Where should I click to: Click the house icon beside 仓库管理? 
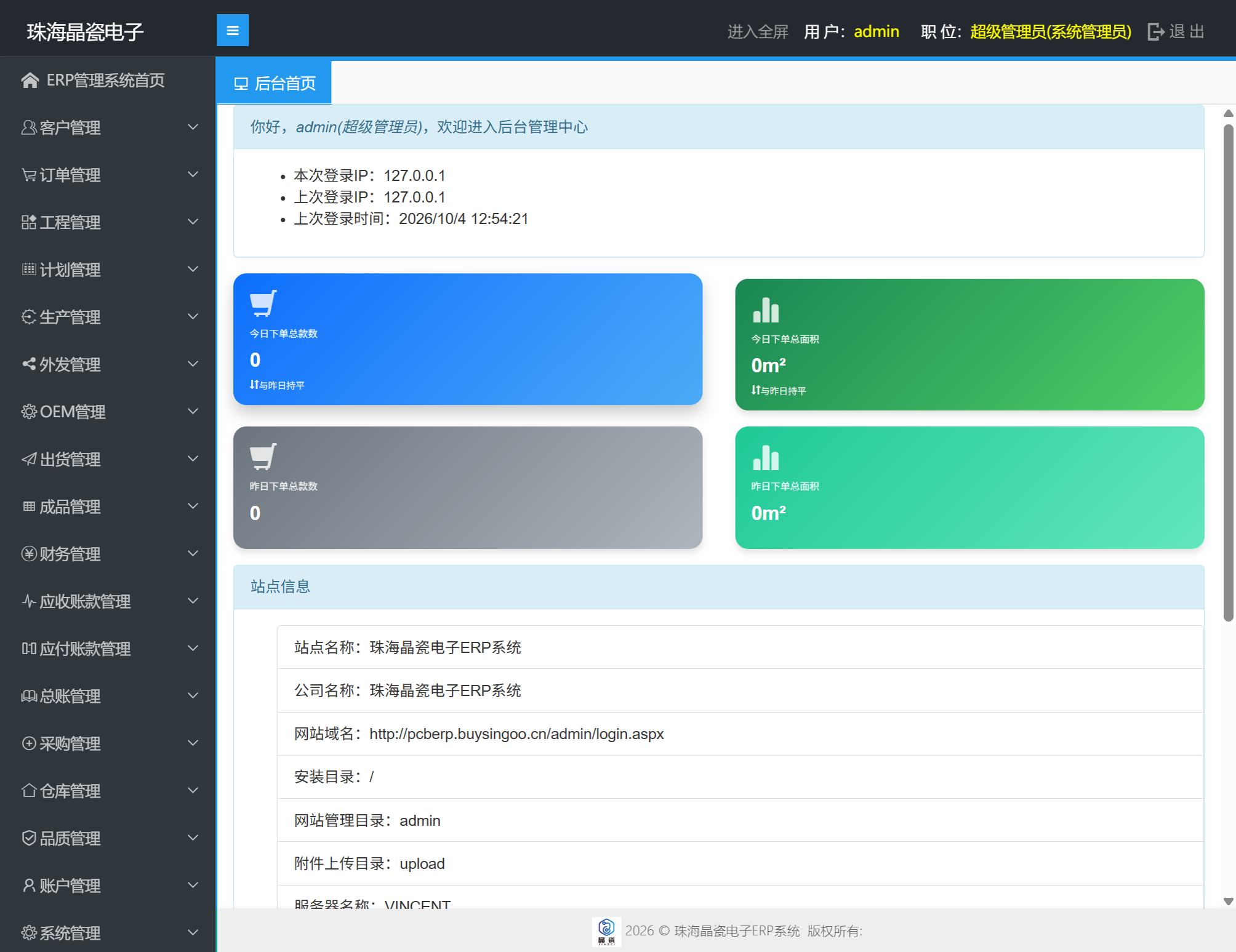click(x=29, y=791)
